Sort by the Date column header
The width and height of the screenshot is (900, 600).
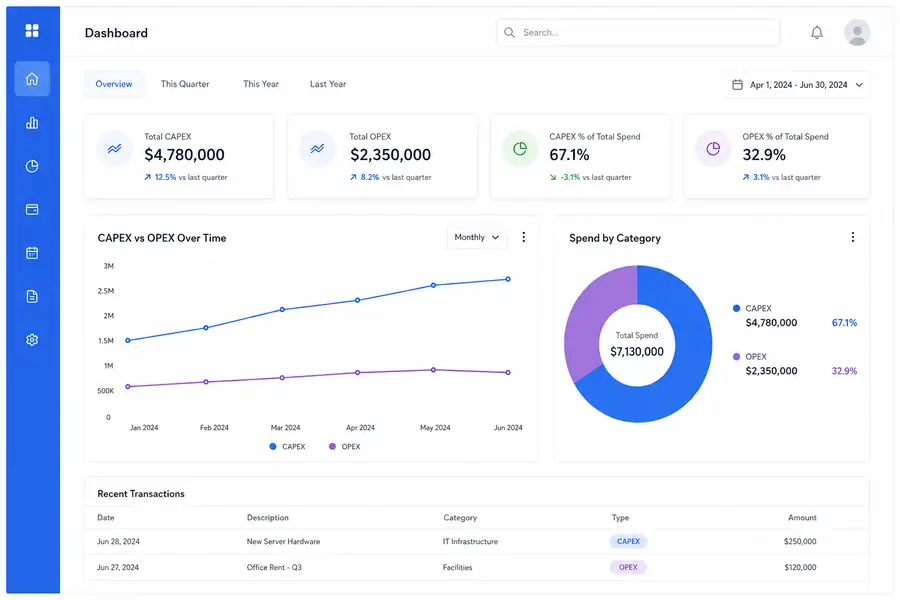(x=106, y=517)
